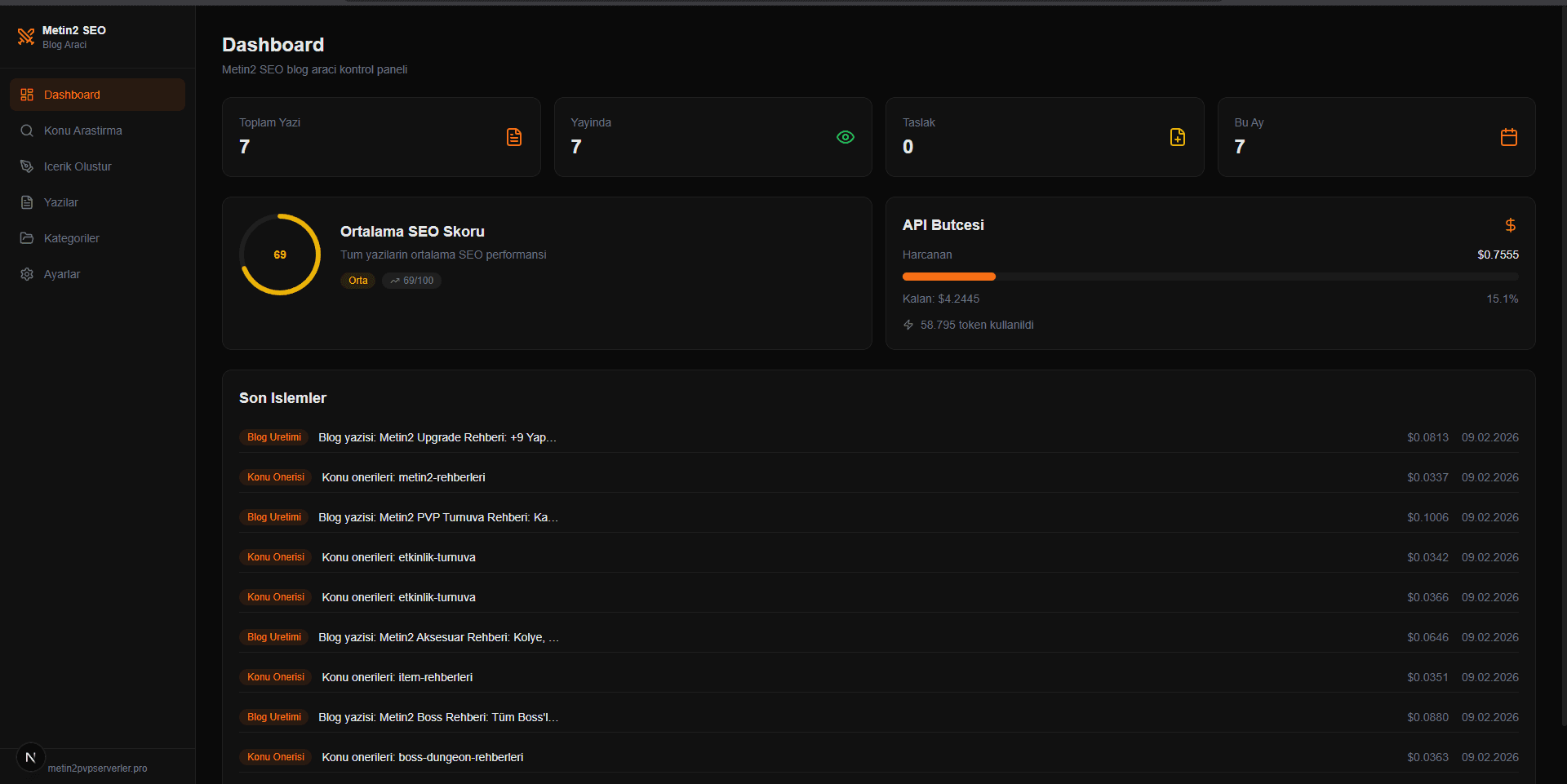Click the Orta badge under SEO score
Image resolution: width=1567 pixels, height=784 pixels.
point(357,280)
